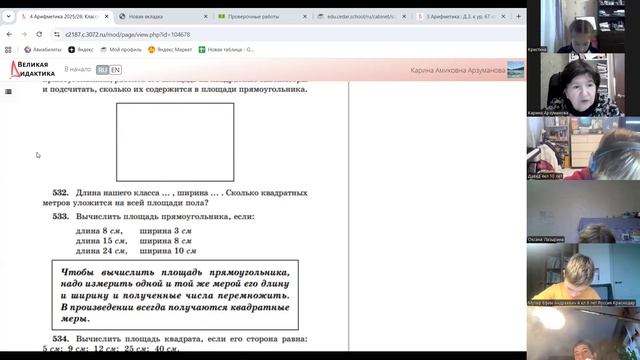Close the Новая вкладка tab
This screenshot has width=640, height=360.
coord(205,16)
